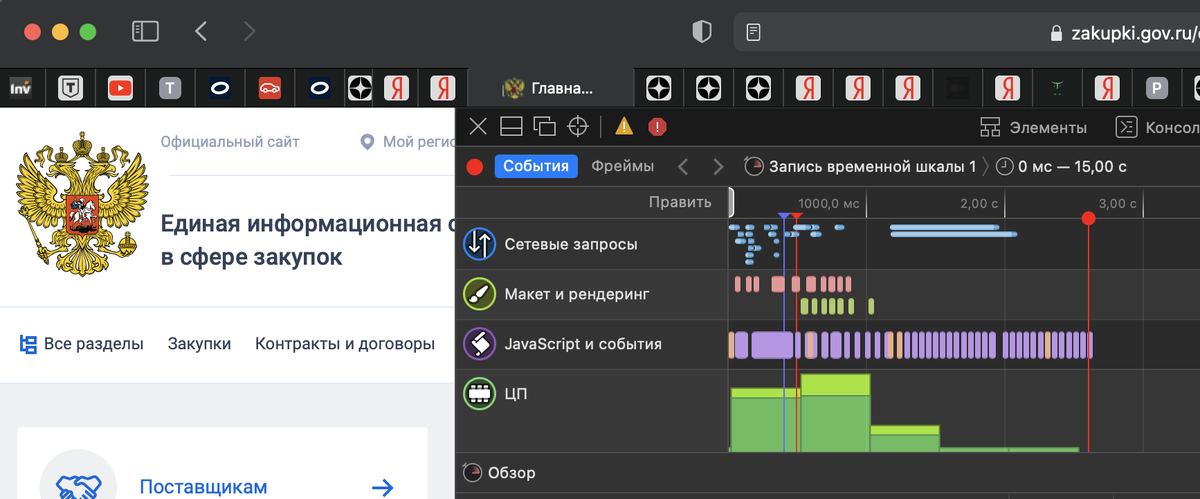Click the red recording time marker handle

tap(1089, 217)
